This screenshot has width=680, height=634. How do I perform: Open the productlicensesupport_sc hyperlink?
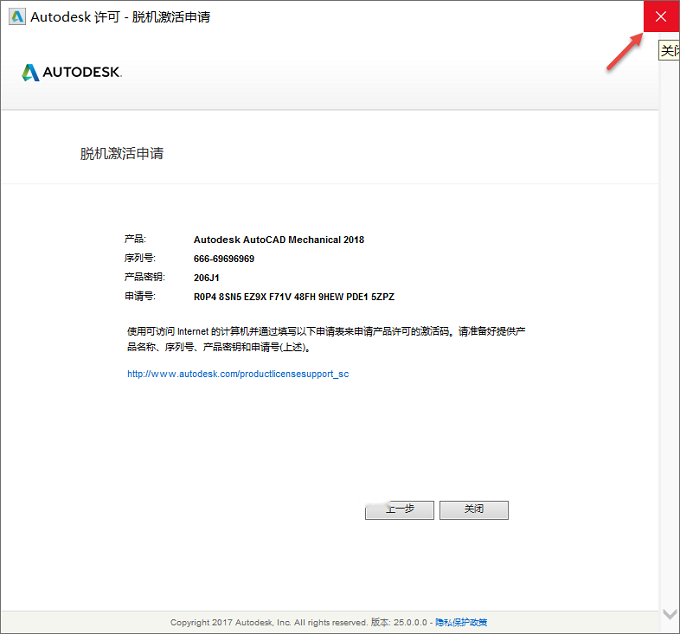point(238,374)
